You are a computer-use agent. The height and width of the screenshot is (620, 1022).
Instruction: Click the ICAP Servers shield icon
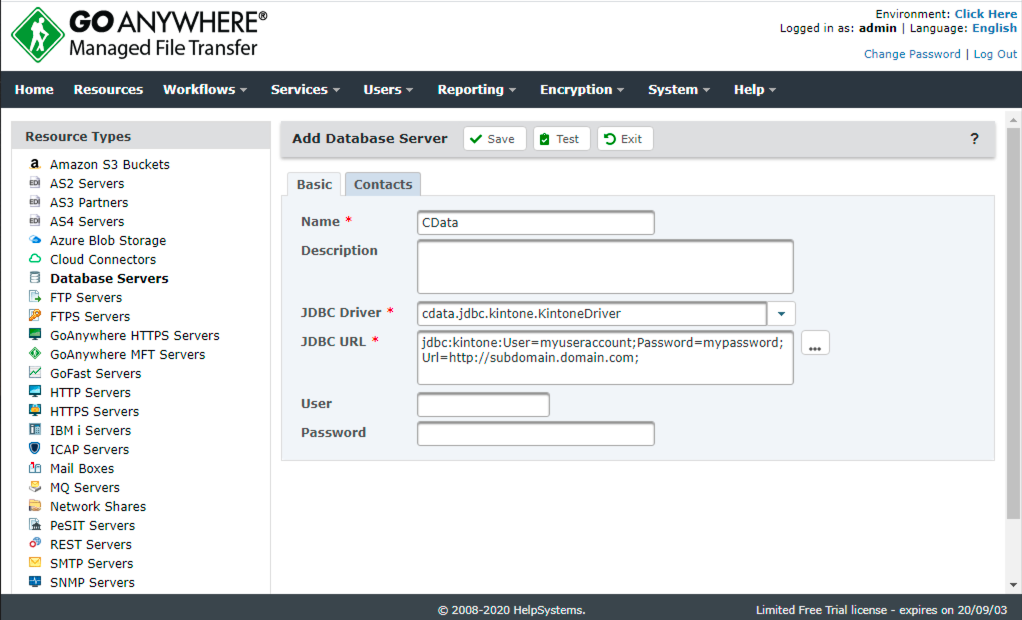tap(35, 448)
